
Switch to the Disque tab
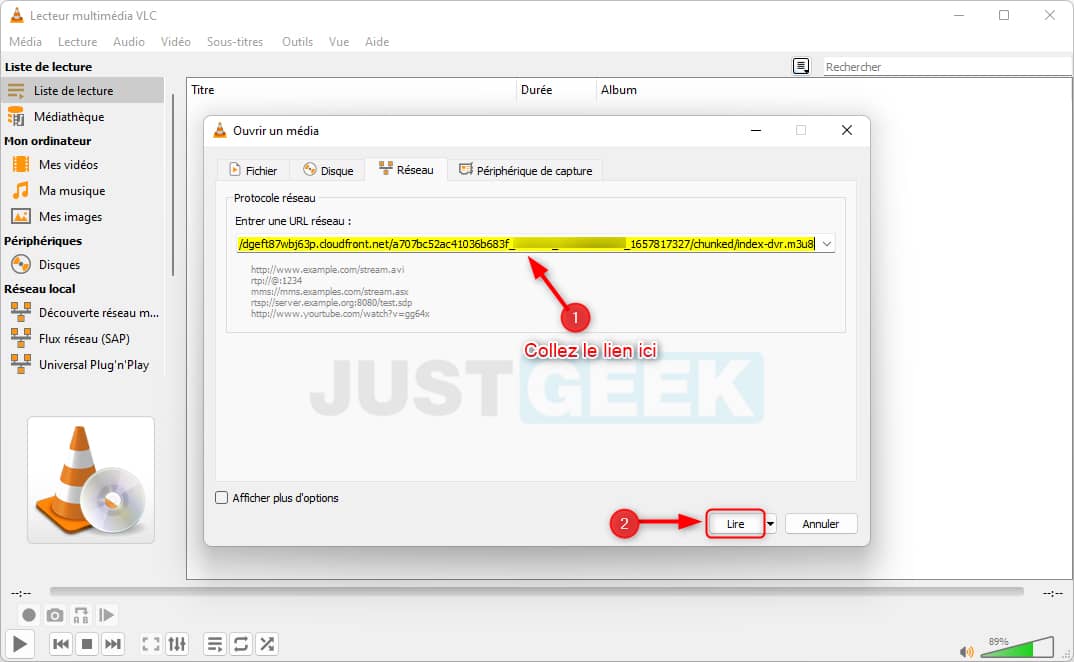pyautogui.click(x=328, y=170)
